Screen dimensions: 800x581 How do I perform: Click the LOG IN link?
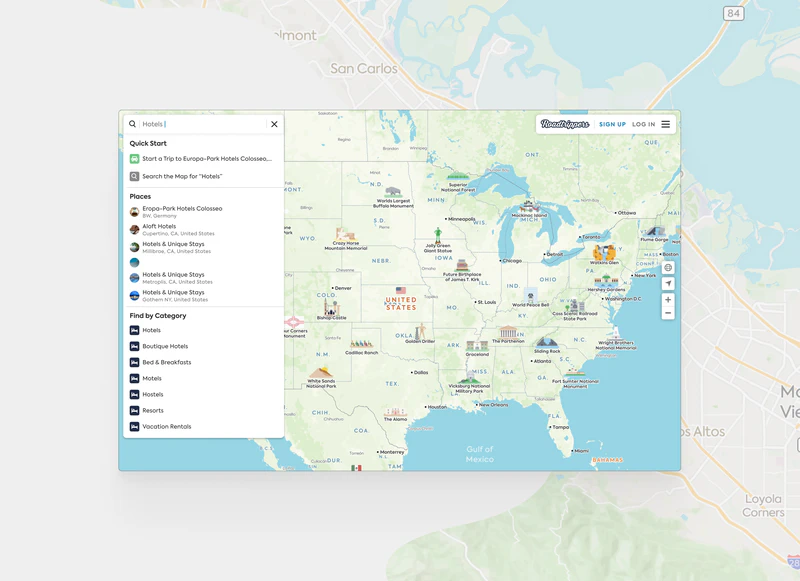[643, 124]
